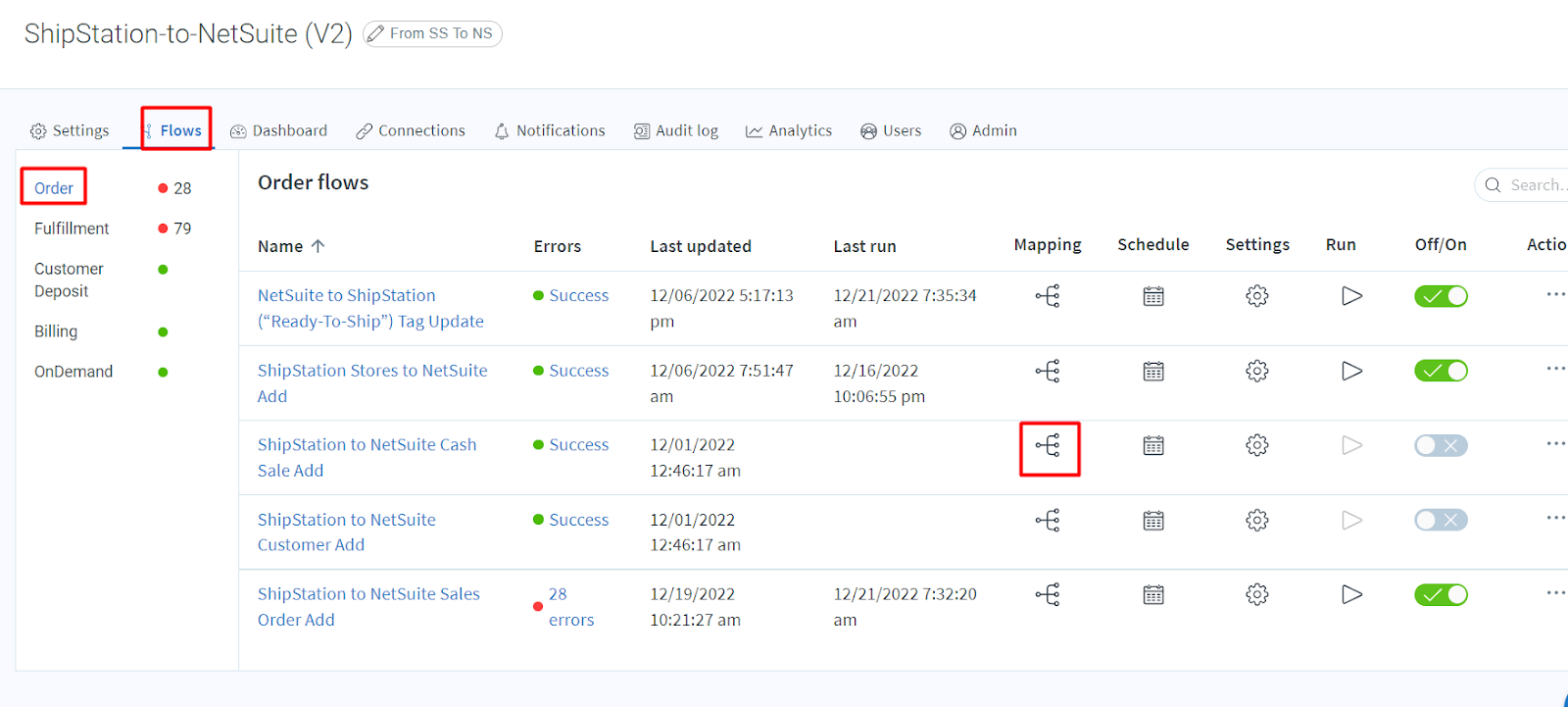
Task: Open mapping for ShipStation Stores to NetSuite Add
Action: [x=1048, y=371]
